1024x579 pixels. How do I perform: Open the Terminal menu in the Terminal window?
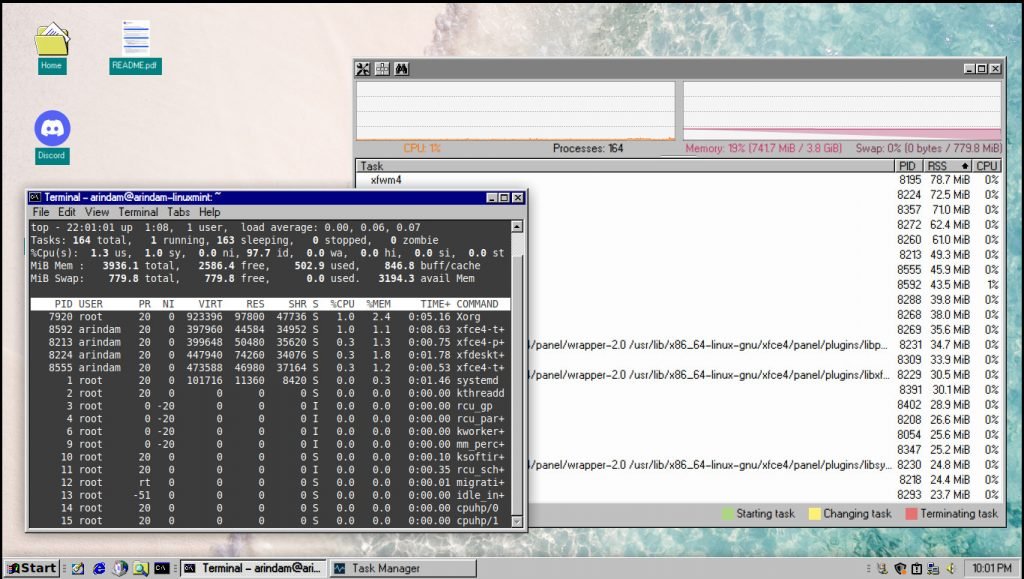click(139, 212)
